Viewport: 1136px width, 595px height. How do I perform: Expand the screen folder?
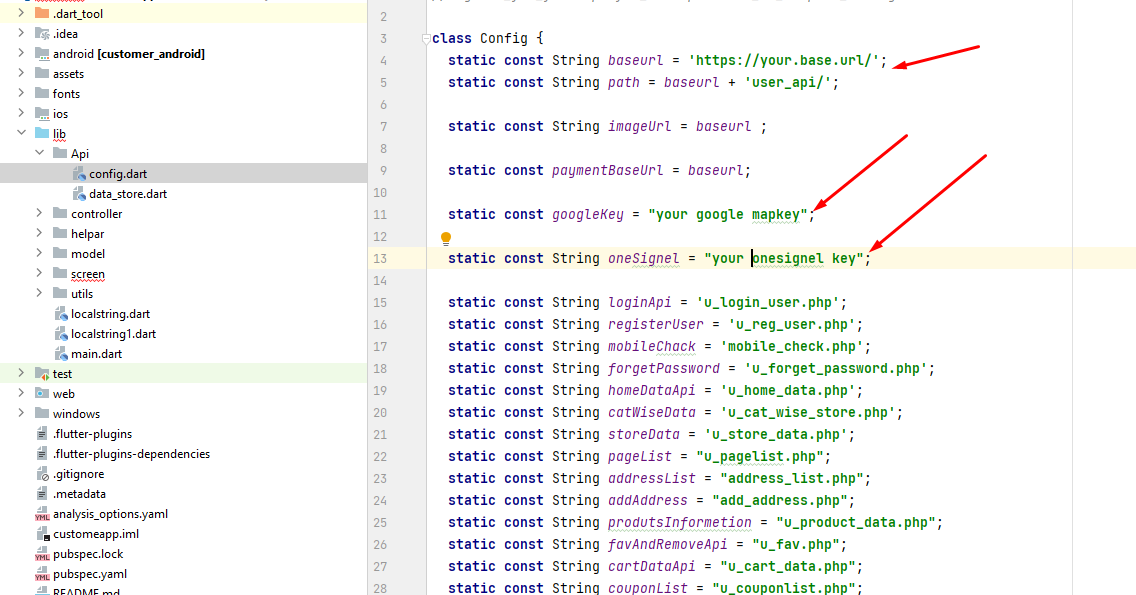coord(39,274)
